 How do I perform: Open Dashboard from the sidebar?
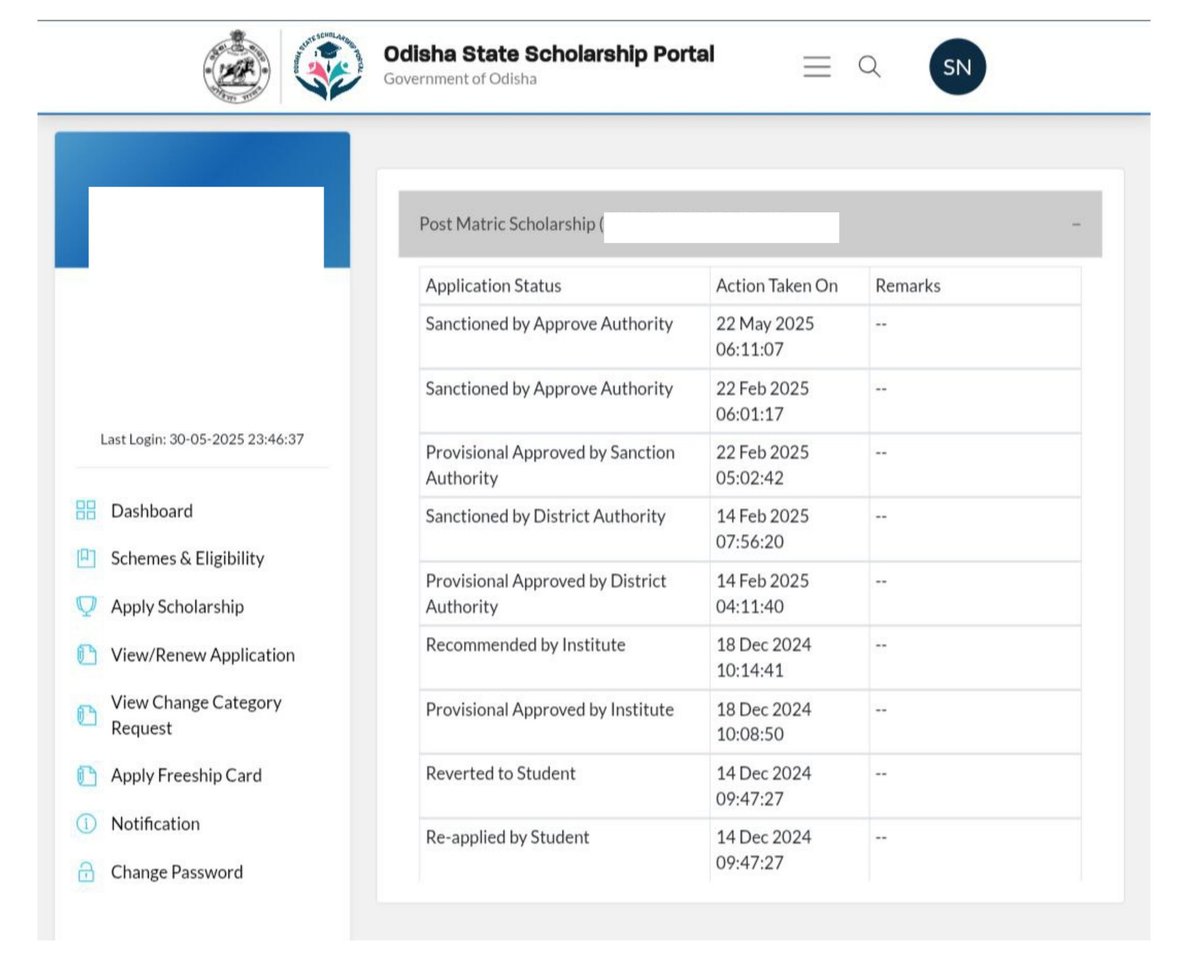(152, 511)
